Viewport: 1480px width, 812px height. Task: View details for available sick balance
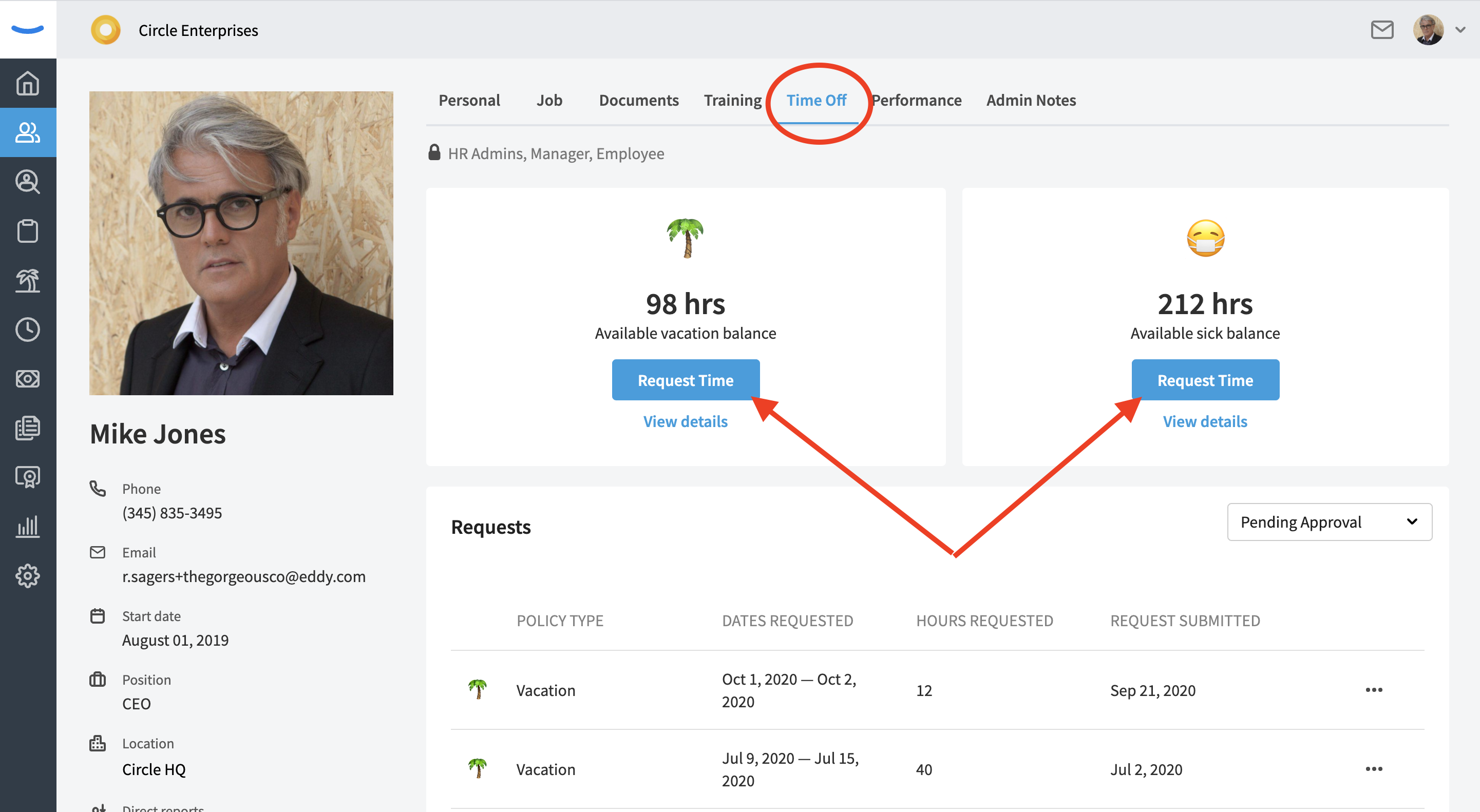coord(1205,421)
